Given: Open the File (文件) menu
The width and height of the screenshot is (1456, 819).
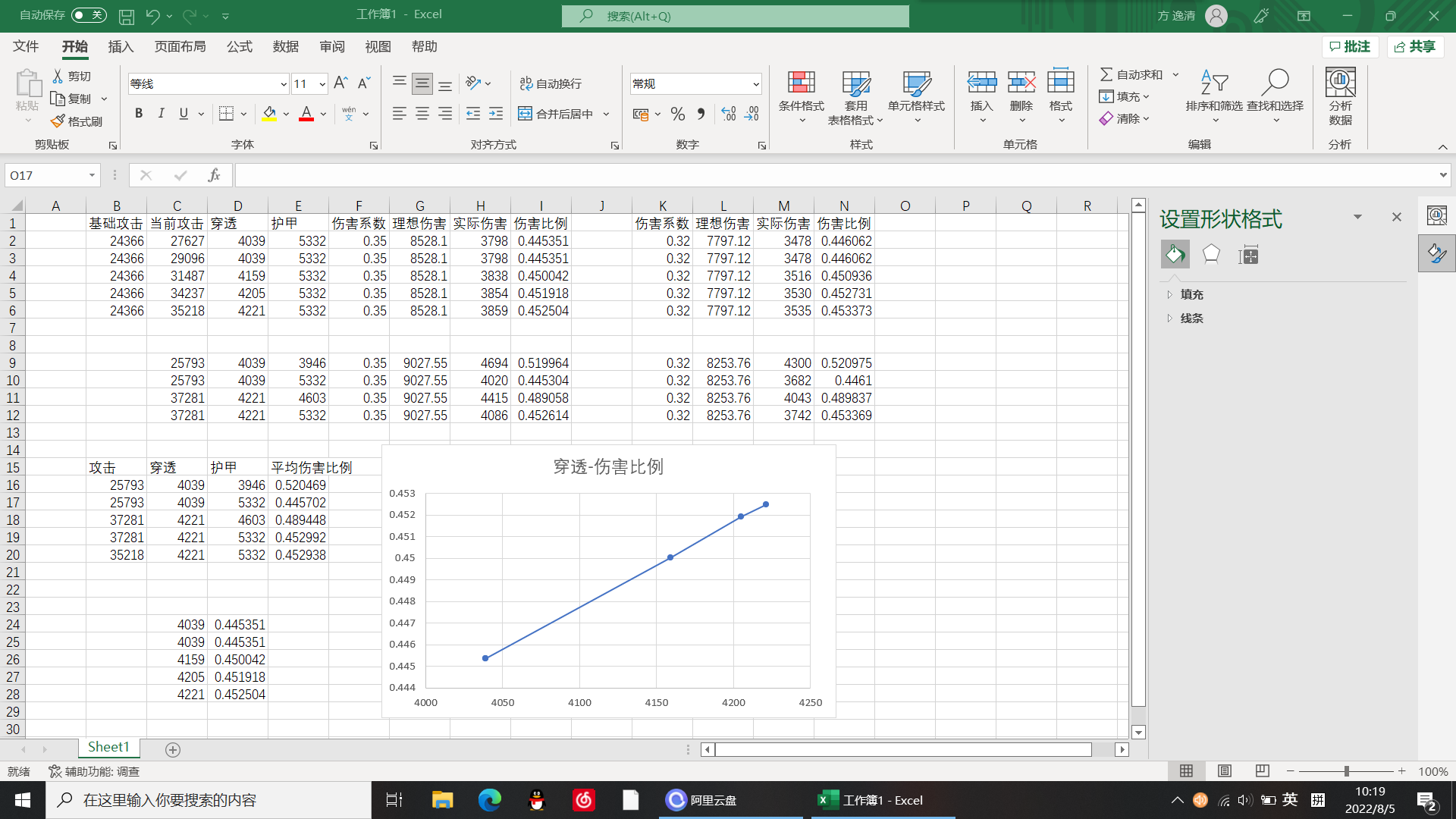Looking at the screenshot, I should coord(26,46).
